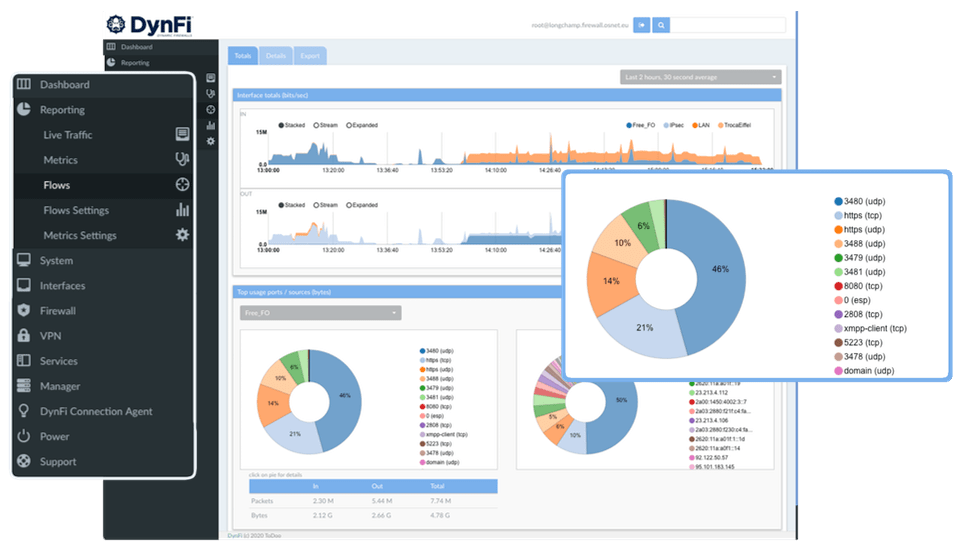Click the Flows lifebuoy icon
The width and height of the screenshot is (960, 552).
point(182,184)
